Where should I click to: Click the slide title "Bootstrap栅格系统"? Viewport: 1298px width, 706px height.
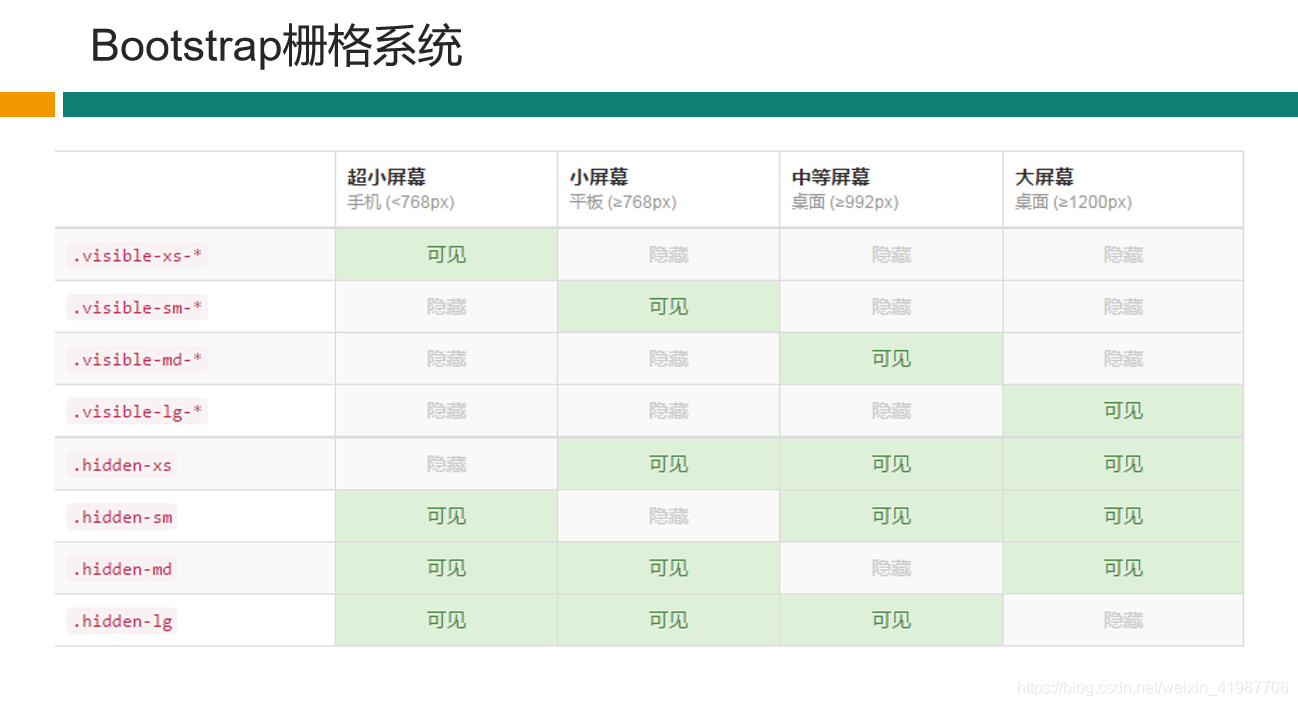point(276,46)
